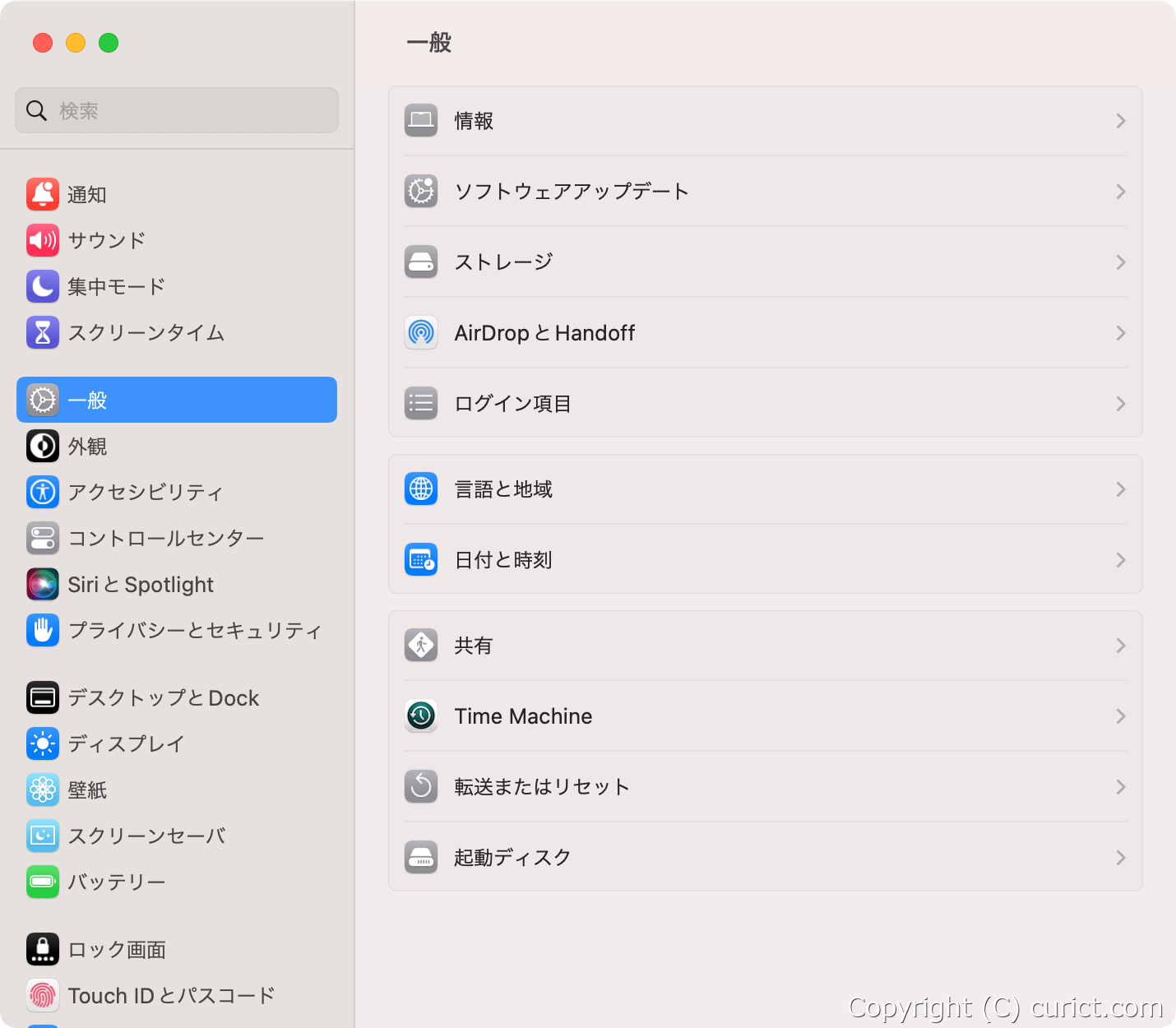Click the 検索 search field
The width and height of the screenshot is (1176, 1028).
pyautogui.click(x=177, y=110)
